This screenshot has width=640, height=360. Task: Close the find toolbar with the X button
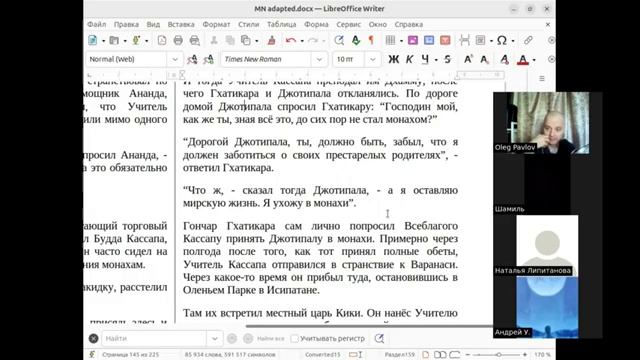pos(93,338)
